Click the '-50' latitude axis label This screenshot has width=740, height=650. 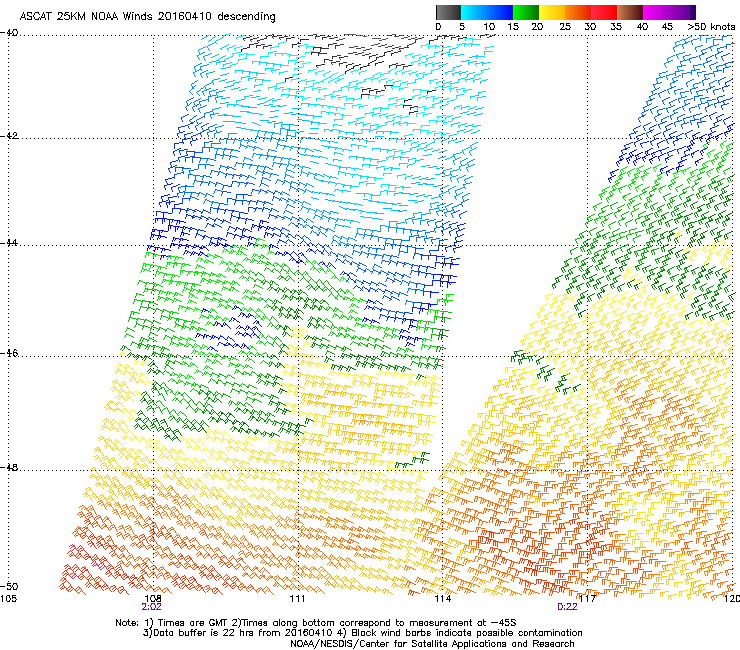(x=9, y=586)
